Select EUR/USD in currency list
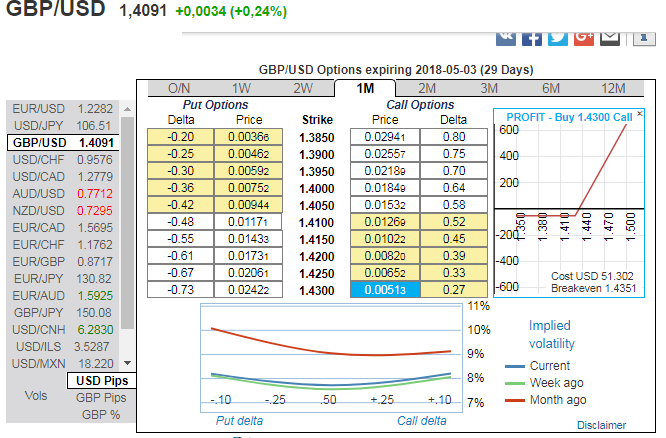666x438 pixels. point(63,109)
